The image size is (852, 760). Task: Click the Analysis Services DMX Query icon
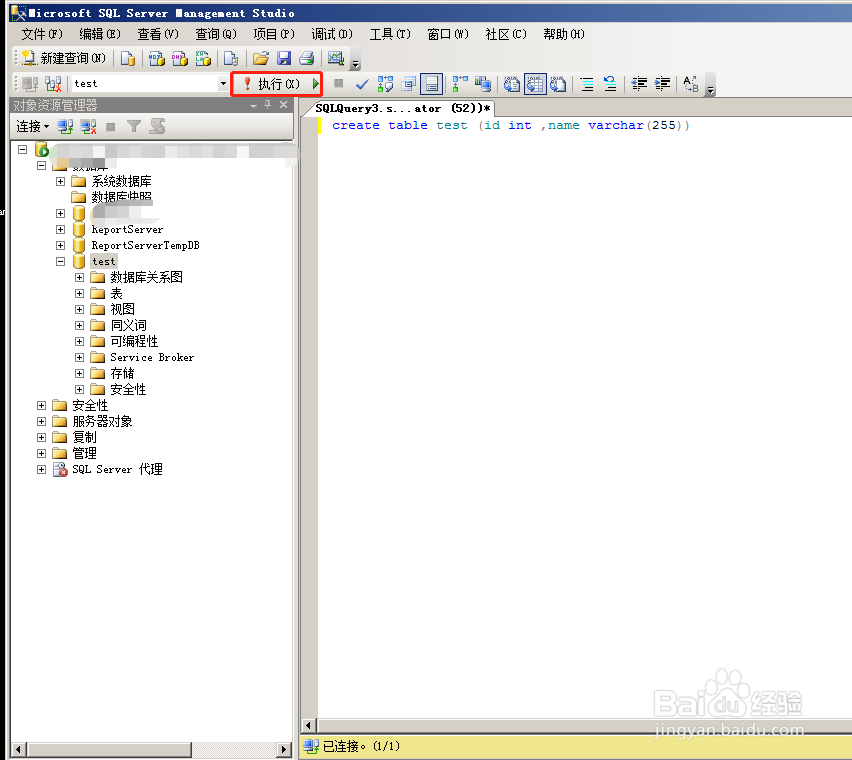[x=180, y=58]
